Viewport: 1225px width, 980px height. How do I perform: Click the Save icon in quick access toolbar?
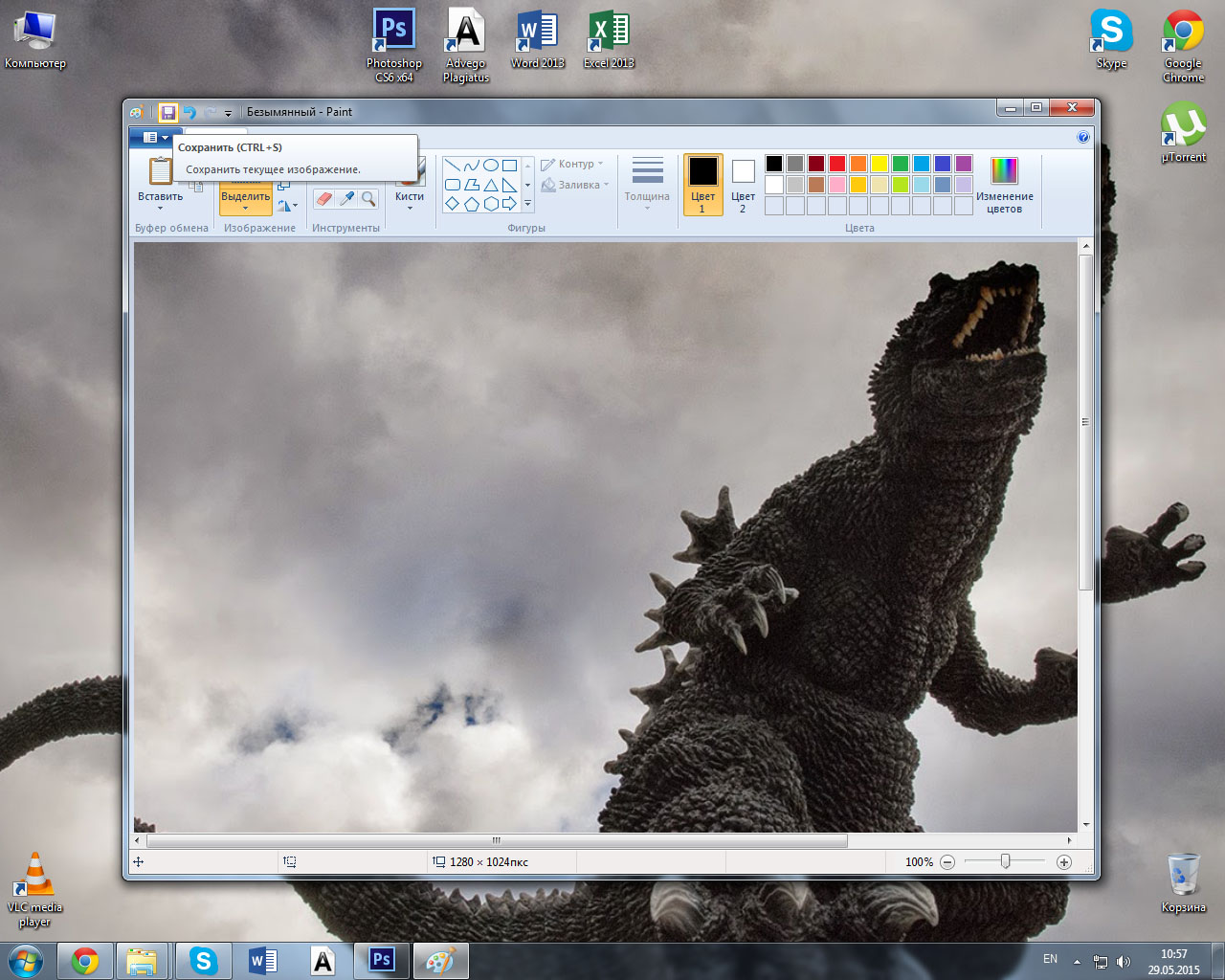(x=168, y=112)
